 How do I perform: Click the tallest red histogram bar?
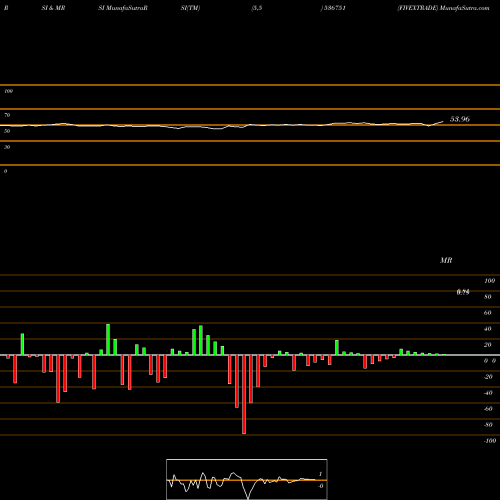(x=244, y=394)
